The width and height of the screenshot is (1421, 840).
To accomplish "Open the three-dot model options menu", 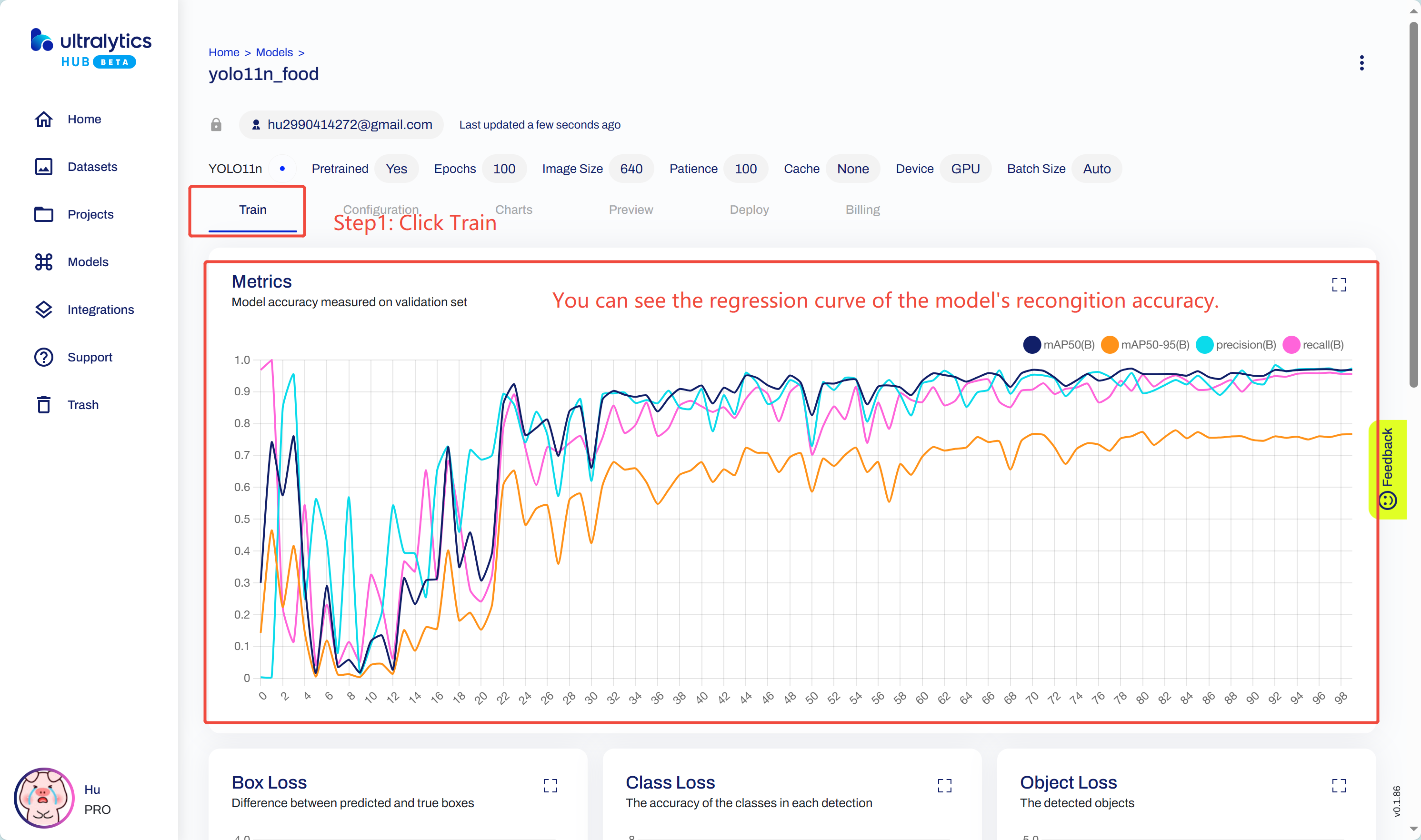I will (x=1361, y=63).
